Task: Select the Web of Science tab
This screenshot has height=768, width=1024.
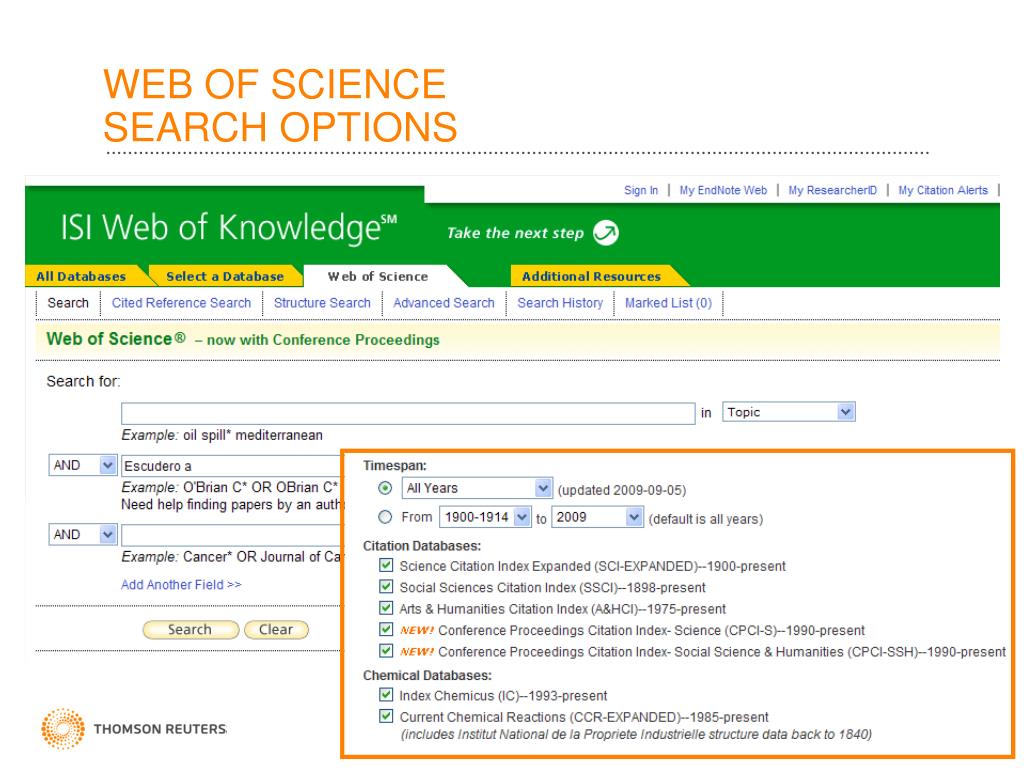Action: [x=377, y=276]
